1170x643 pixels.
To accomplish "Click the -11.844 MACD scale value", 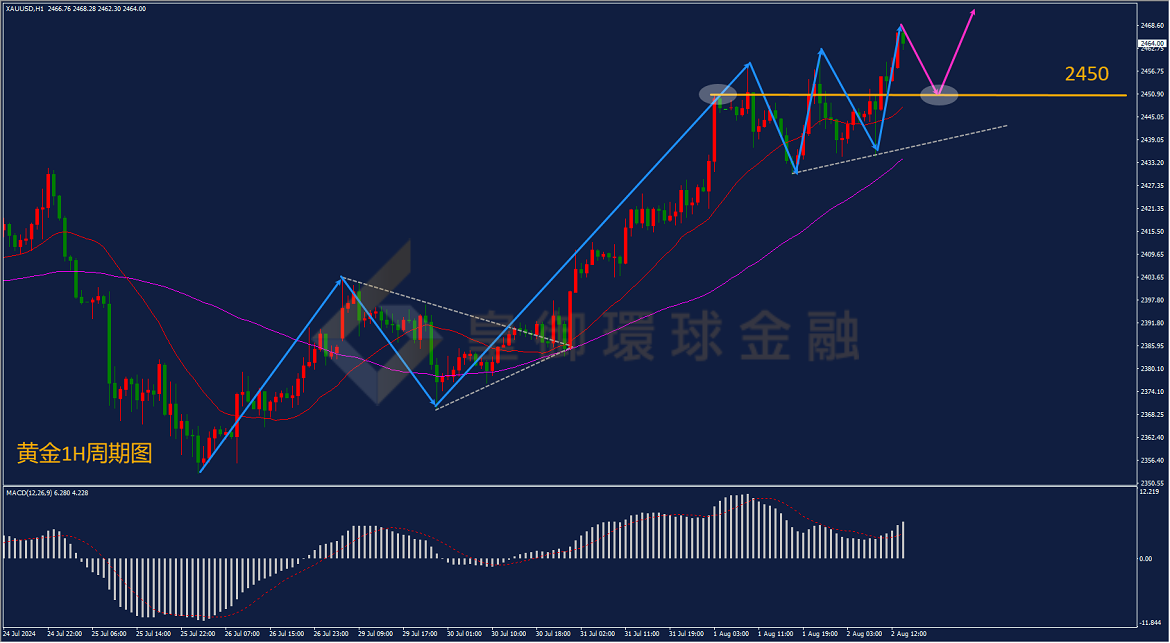I will click(x=1151, y=622).
